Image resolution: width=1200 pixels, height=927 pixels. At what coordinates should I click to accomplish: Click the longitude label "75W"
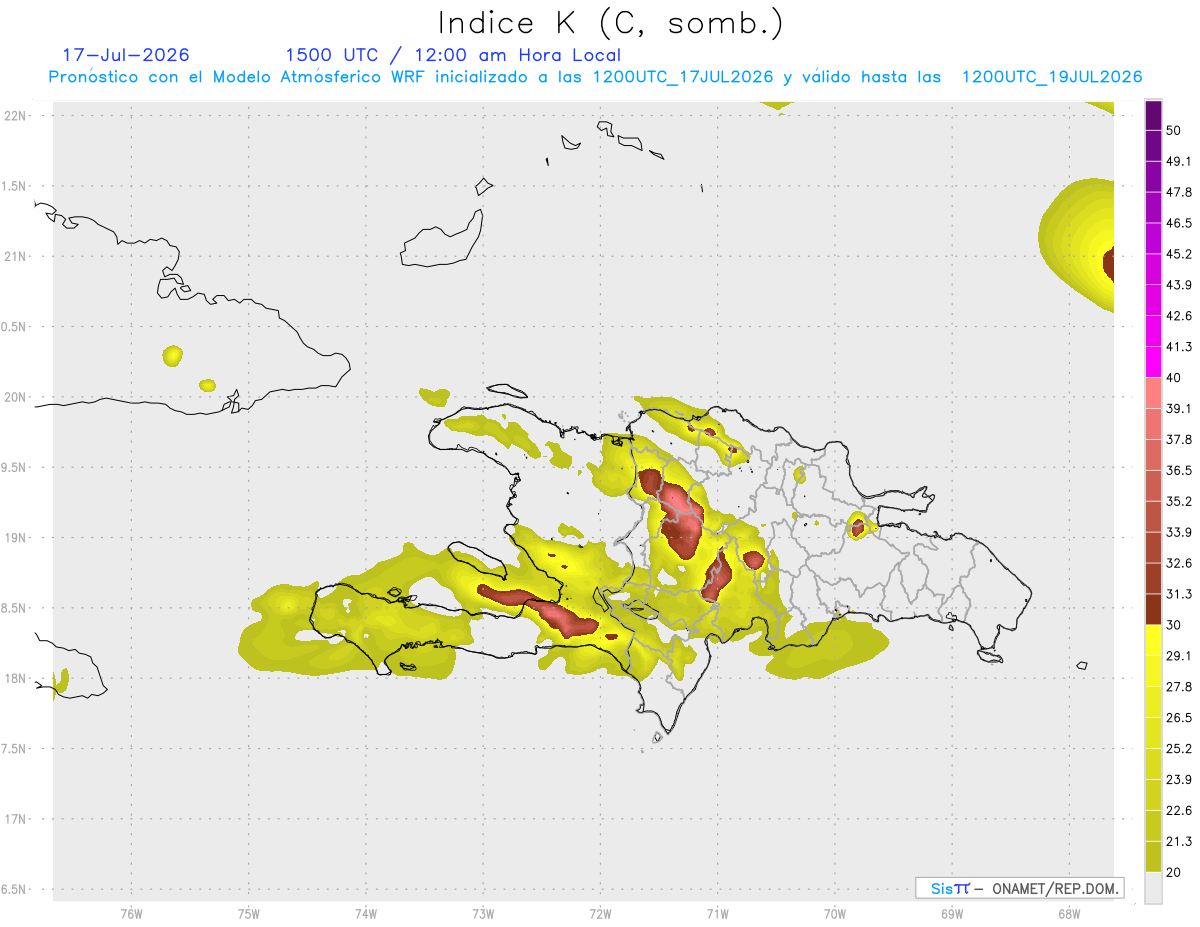coord(248,914)
